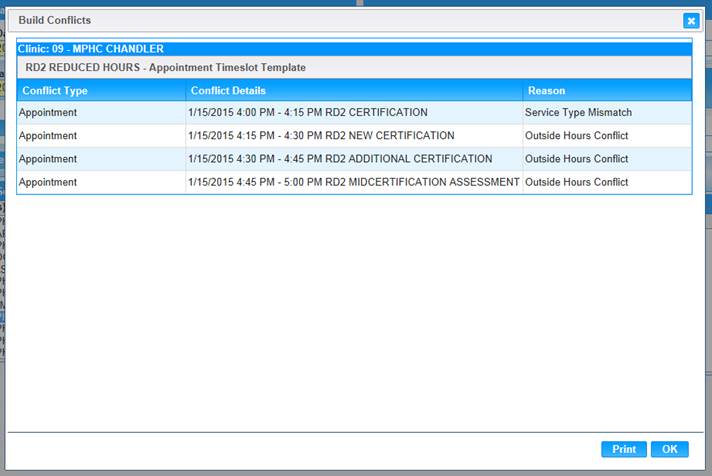Image resolution: width=712 pixels, height=476 pixels.
Task: Select Clinic: 09 - MPHC CHANDLER header
Action: pyautogui.click(x=354, y=49)
